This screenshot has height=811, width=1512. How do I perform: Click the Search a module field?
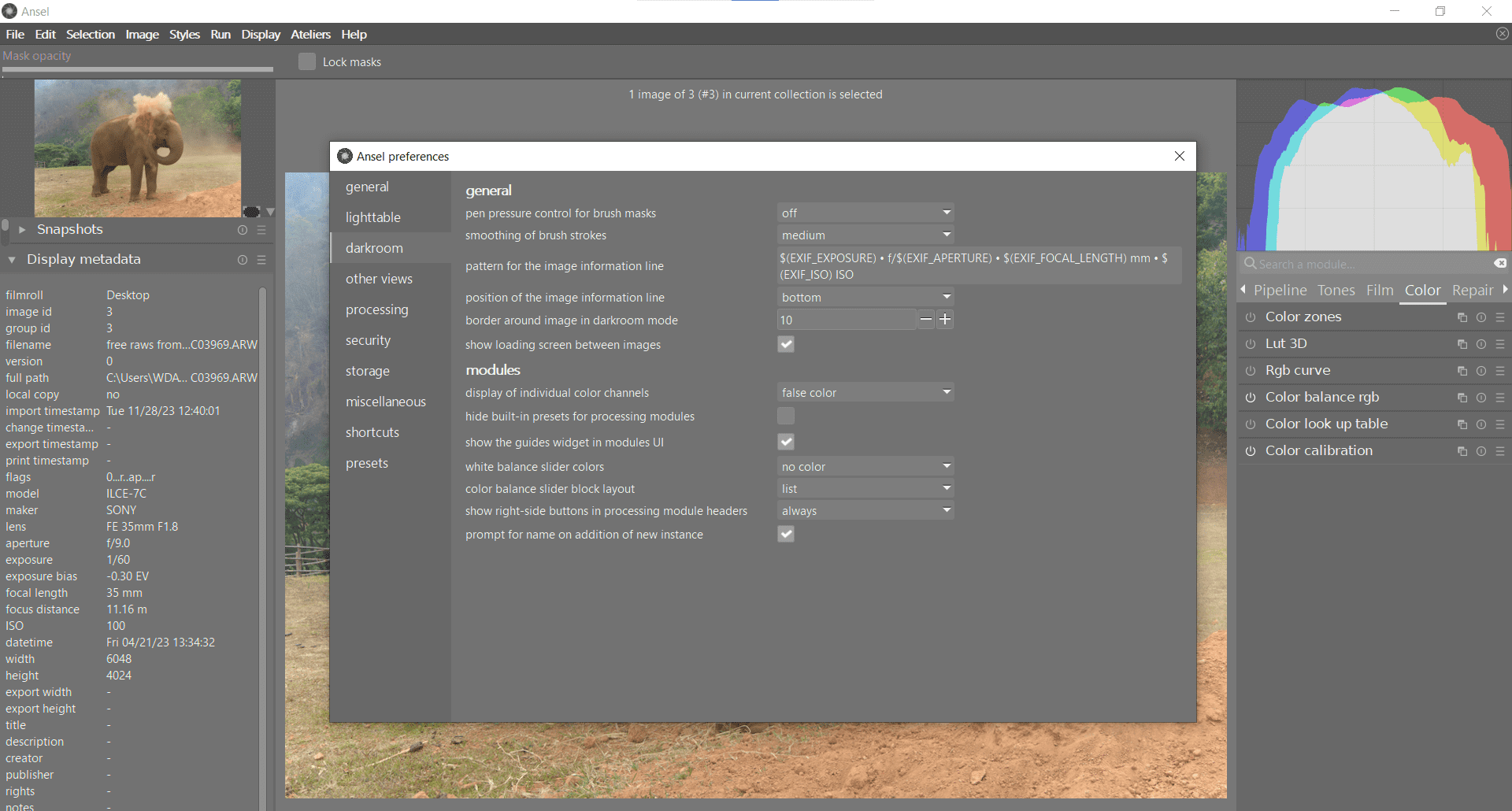(1374, 265)
